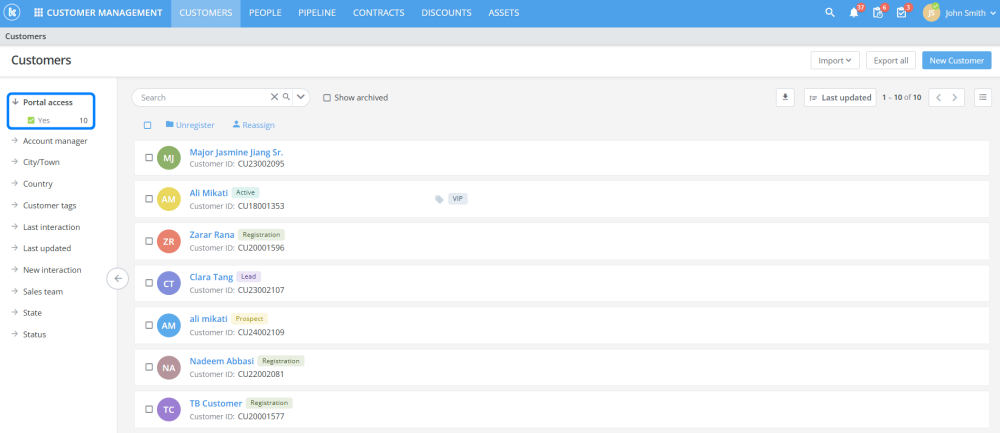Go to next page of customers
The width and height of the screenshot is (1000, 433).
click(x=955, y=98)
